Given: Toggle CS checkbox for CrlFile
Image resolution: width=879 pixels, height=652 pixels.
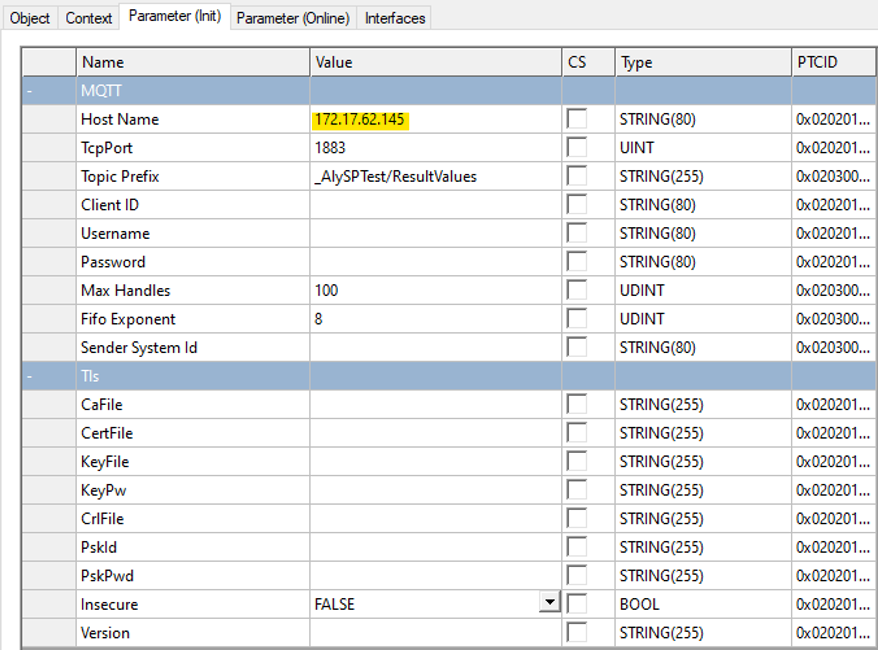Looking at the screenshot, I should click(577, 519).
